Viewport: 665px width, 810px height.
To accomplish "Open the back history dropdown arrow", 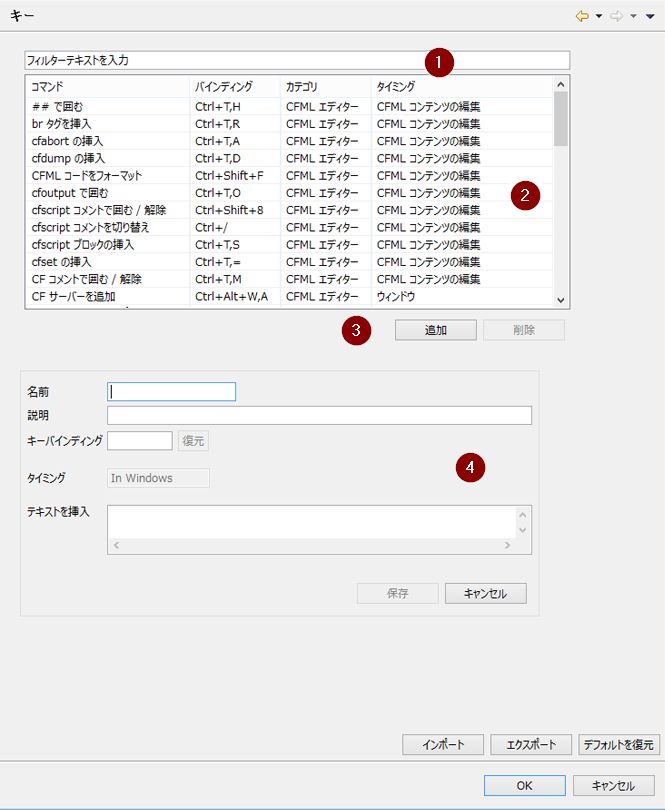I will tap(599, 17).
